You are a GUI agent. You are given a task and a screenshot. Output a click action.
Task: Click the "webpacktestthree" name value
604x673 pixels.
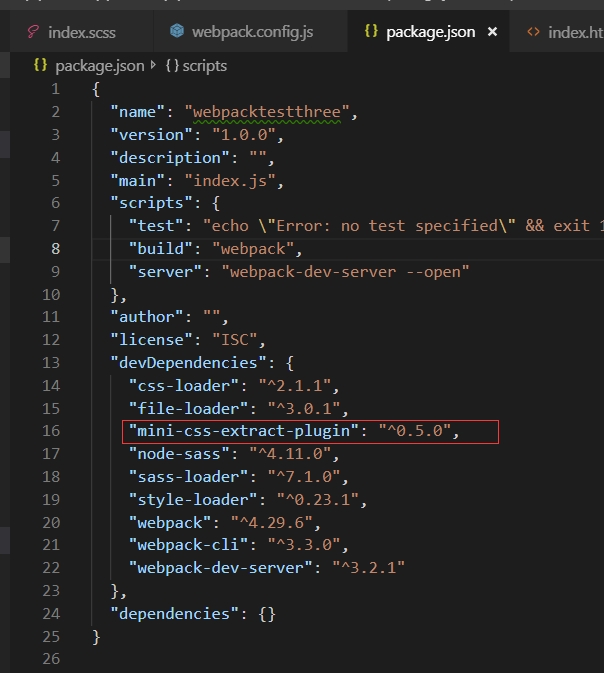(267, 112)
